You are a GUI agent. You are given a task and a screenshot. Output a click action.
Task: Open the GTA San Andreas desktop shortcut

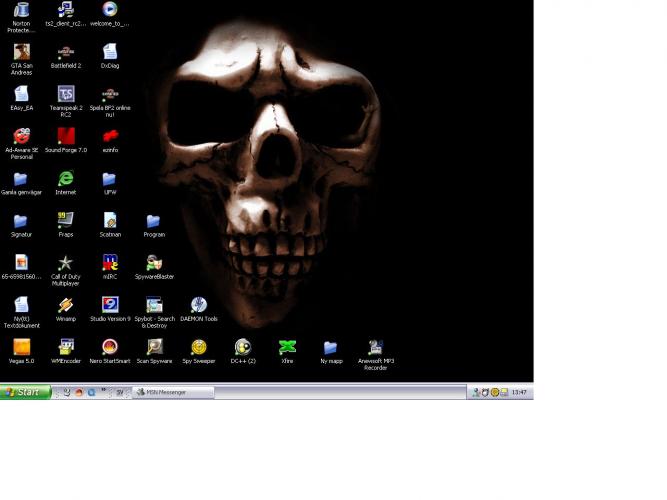click(x=21, y=52)
